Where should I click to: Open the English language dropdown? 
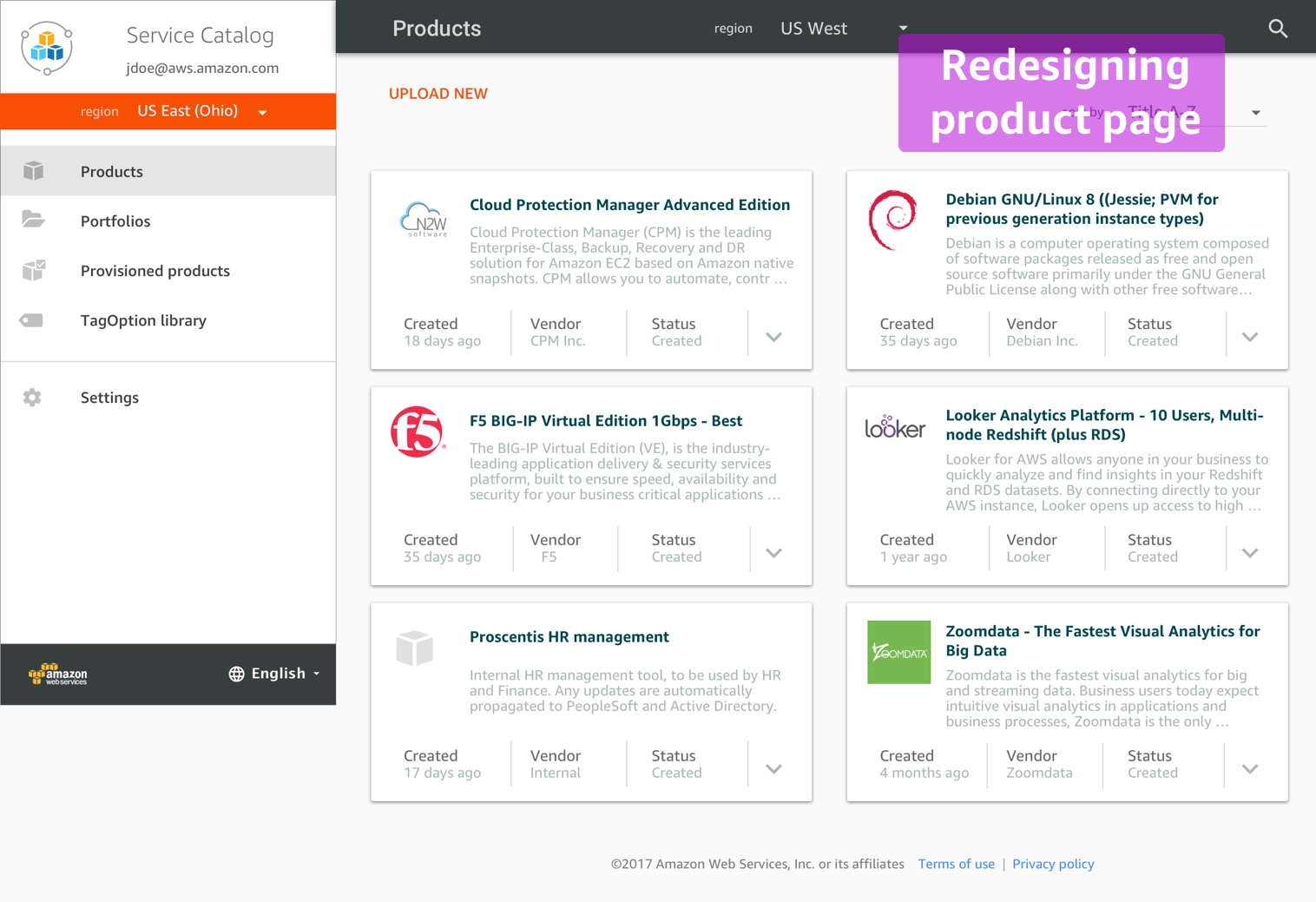pos(276,674)
